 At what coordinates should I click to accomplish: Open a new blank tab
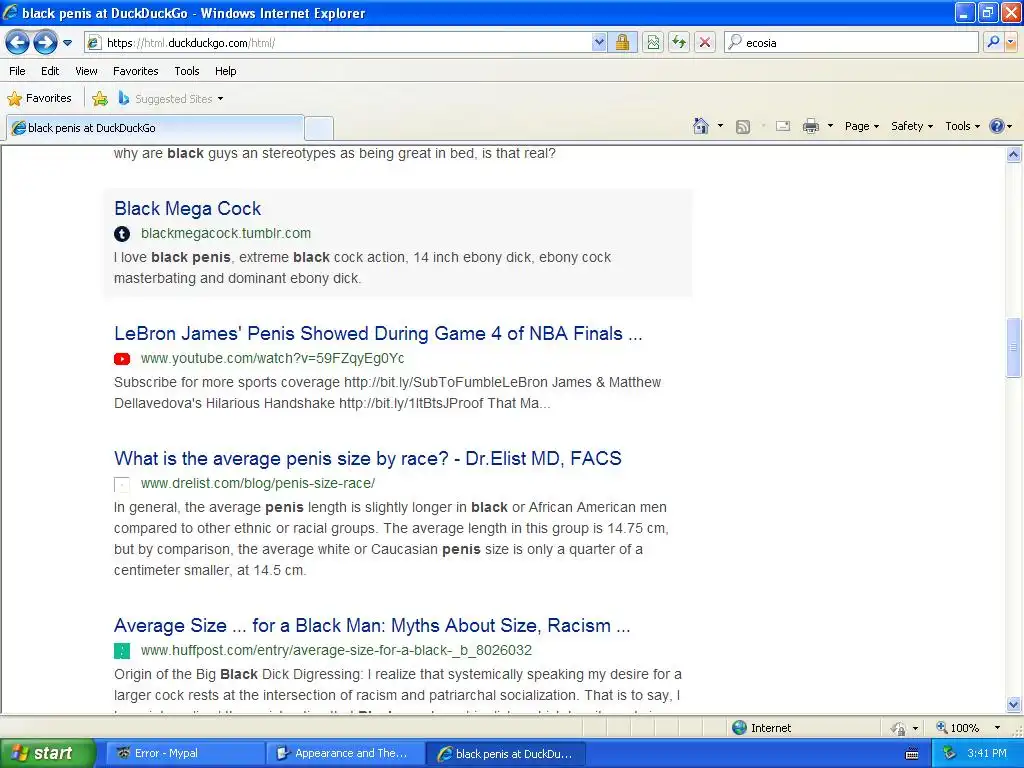pyautogui.click(x=319, y=129)
